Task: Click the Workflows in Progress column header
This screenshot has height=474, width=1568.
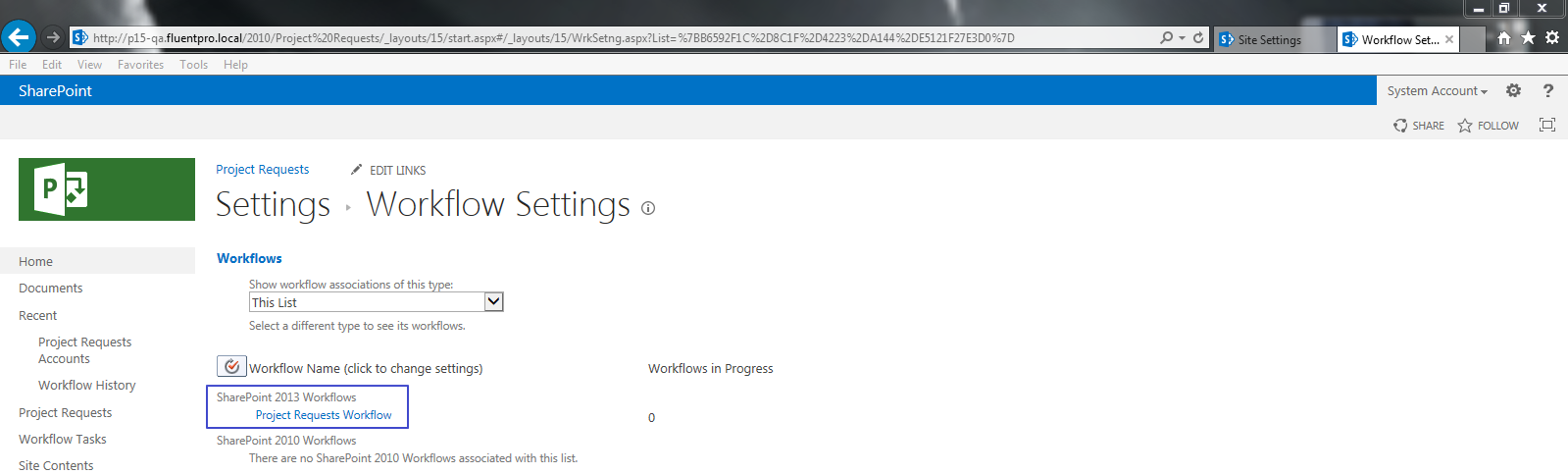Action: (x=710, y=369)
